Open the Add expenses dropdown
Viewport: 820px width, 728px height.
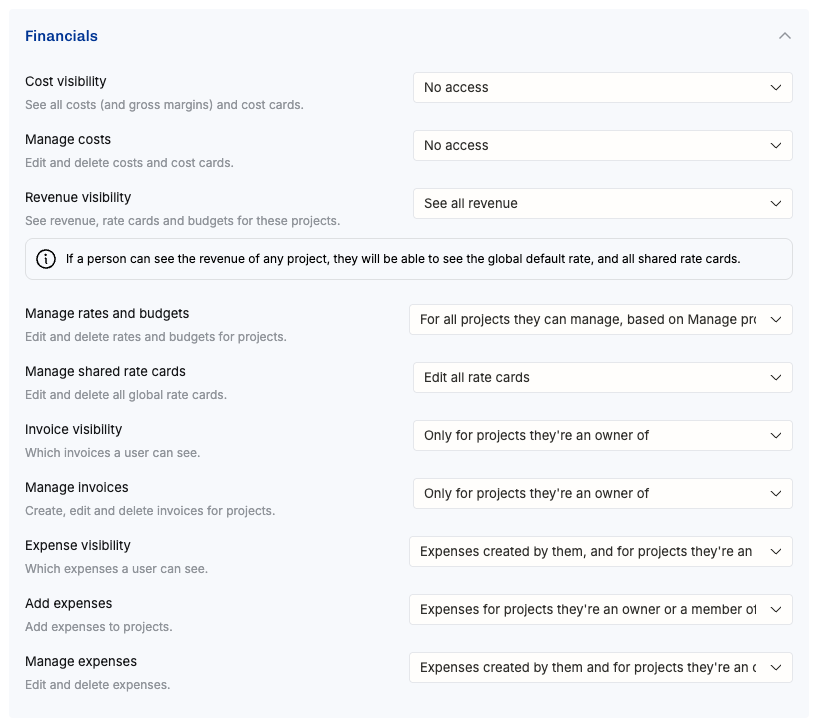pyautogui.click(x=600, y=610)
